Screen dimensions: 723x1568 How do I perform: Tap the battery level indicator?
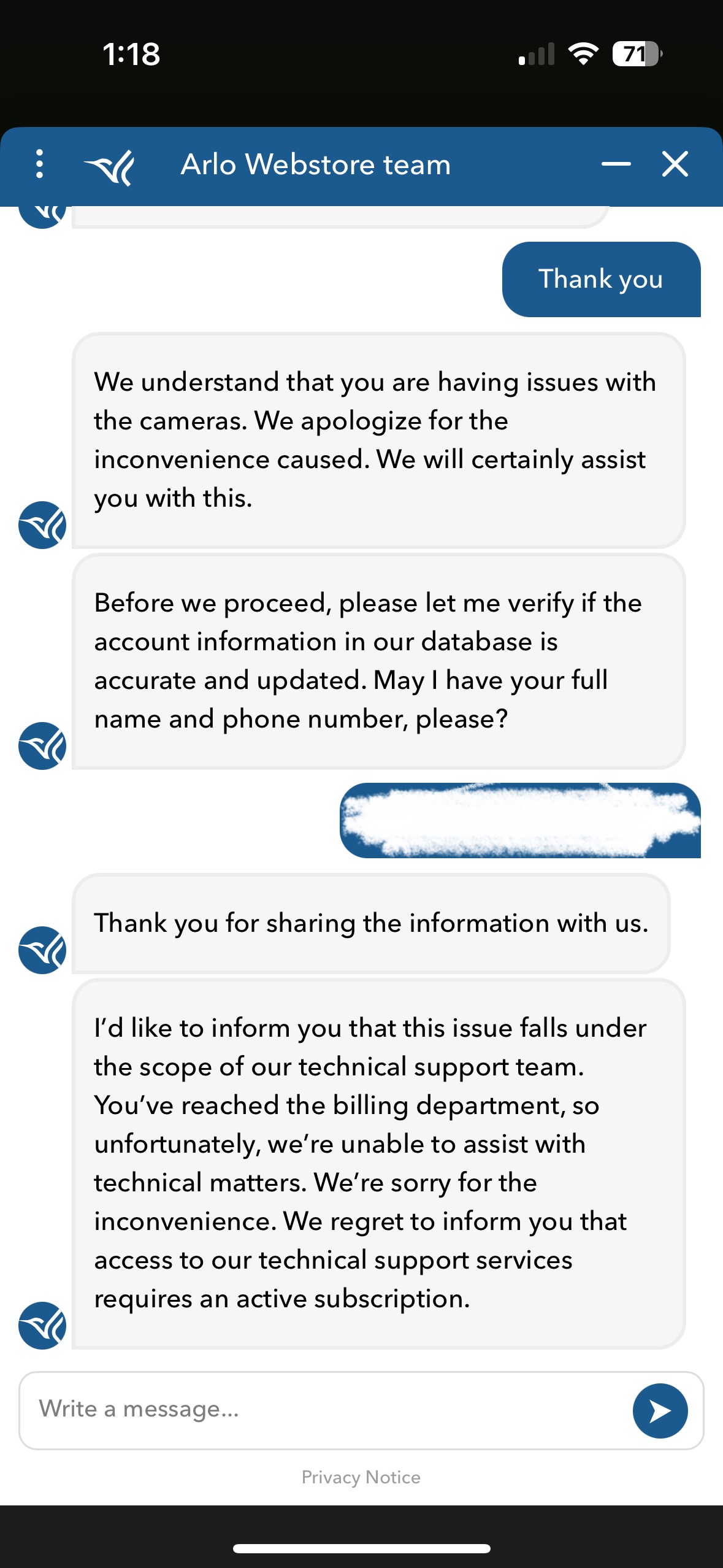click(637, 54)
